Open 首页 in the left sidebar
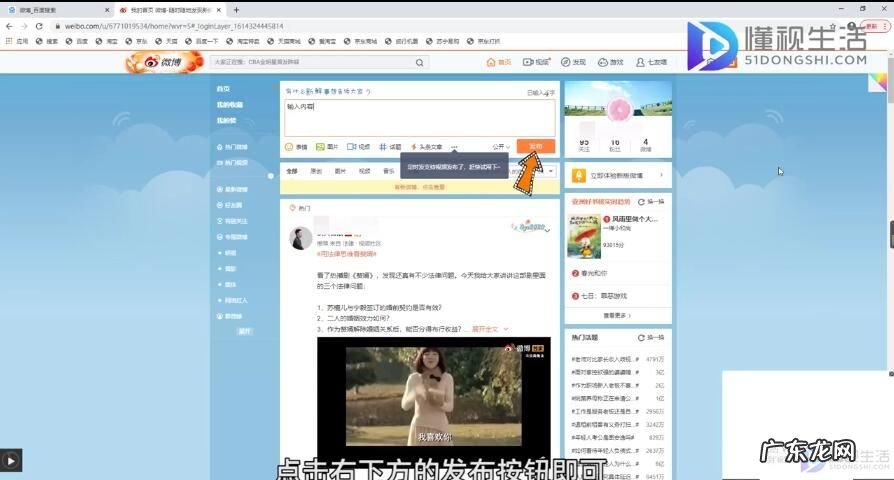Viewport: 894px width, 480px height. pos(223,89)
